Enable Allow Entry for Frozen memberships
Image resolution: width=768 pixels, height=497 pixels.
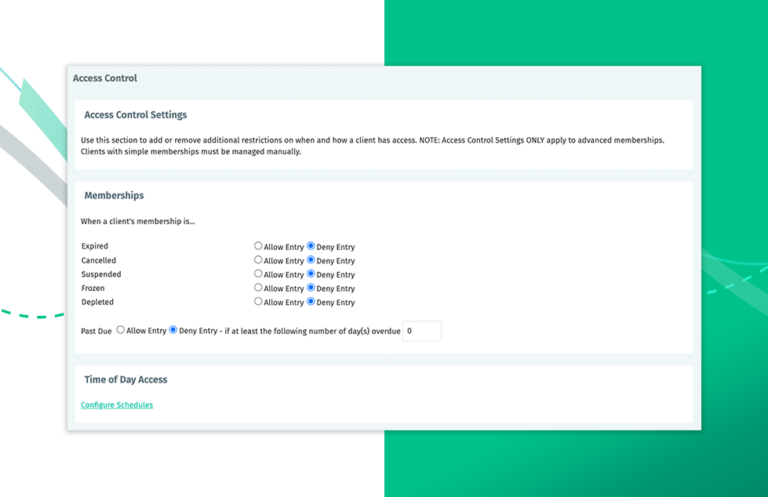coord(259,288)
